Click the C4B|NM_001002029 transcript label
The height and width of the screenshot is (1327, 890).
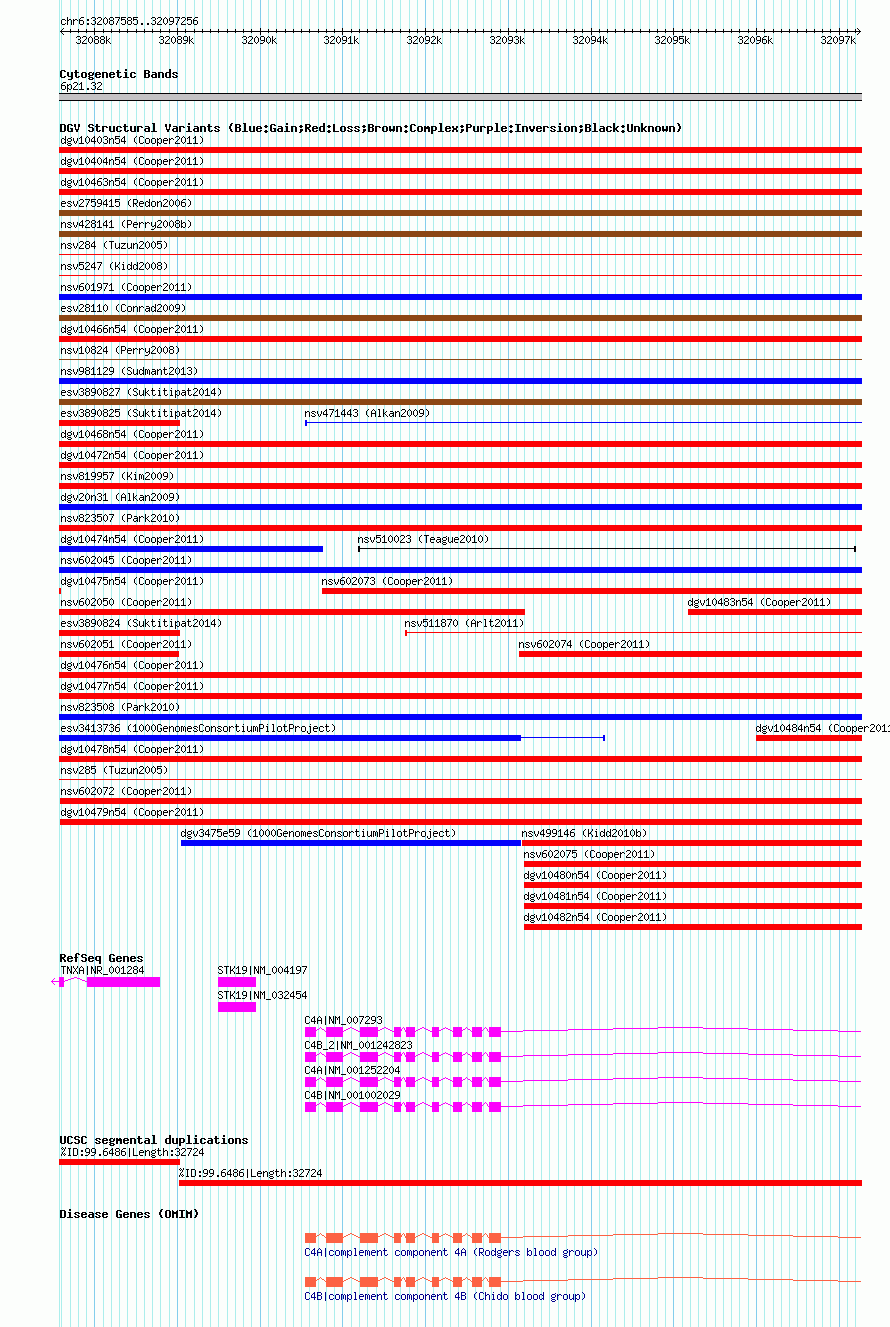click(x=353, y=1095)
